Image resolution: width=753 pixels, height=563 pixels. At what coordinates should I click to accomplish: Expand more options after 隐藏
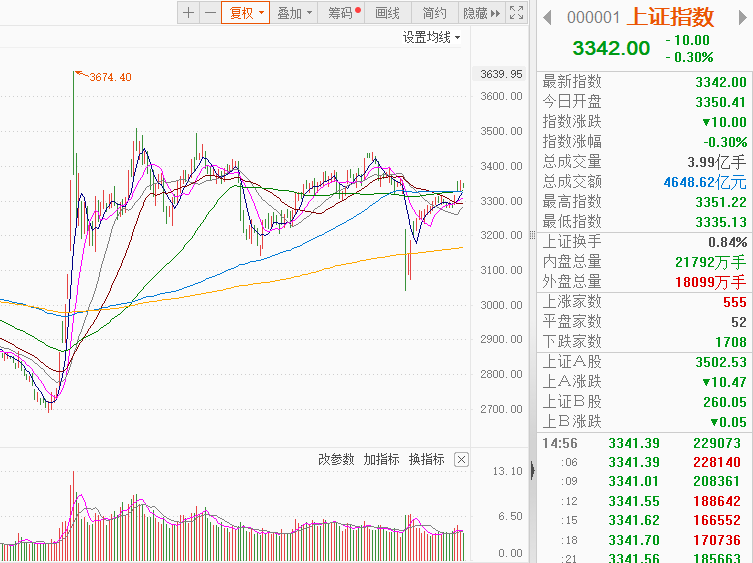point(495,13)
